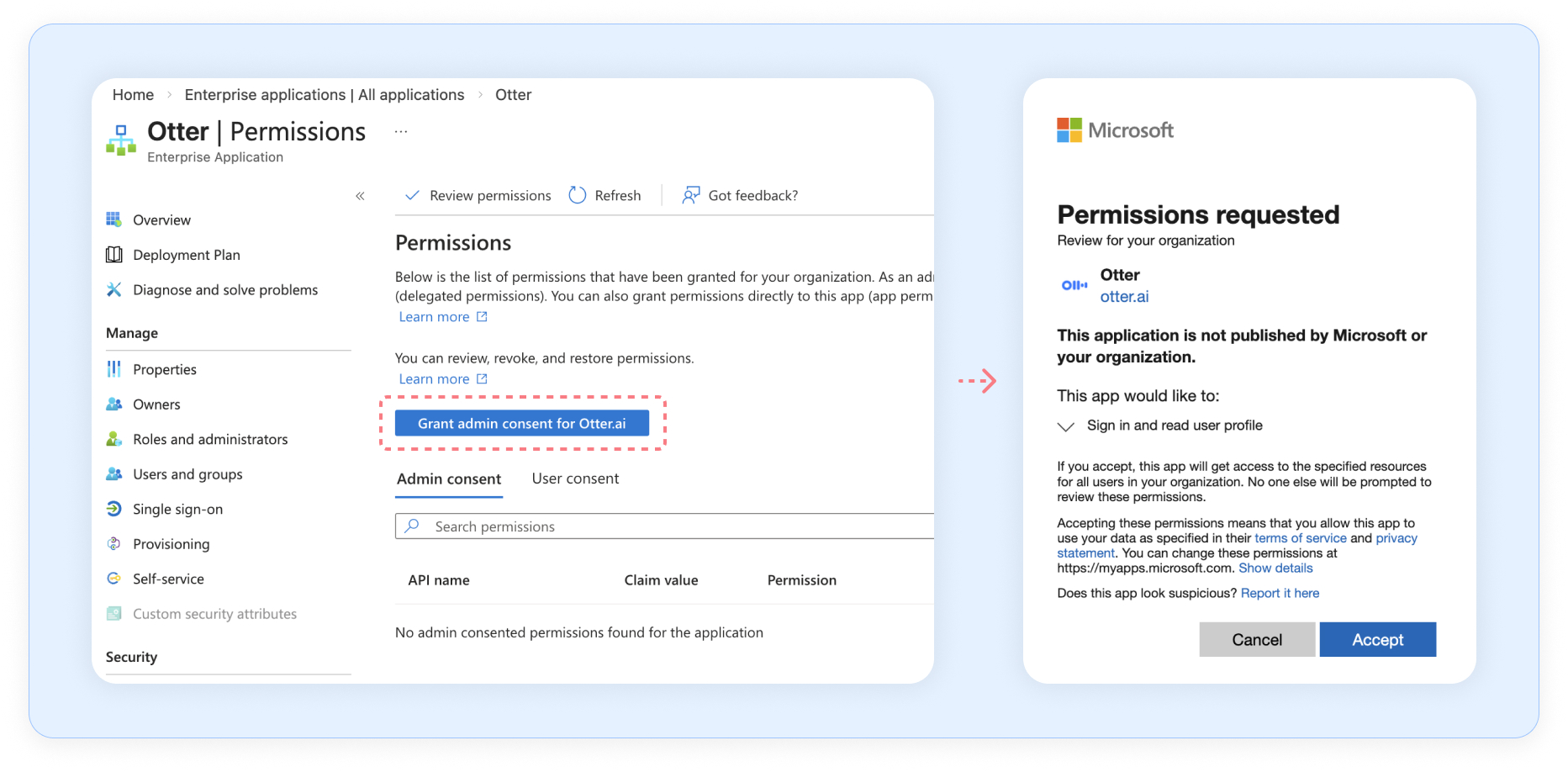Image resolution: width=1568 pixels, height=772 pixels.
Task: Click the Provisioning icon
Action: 114,544
